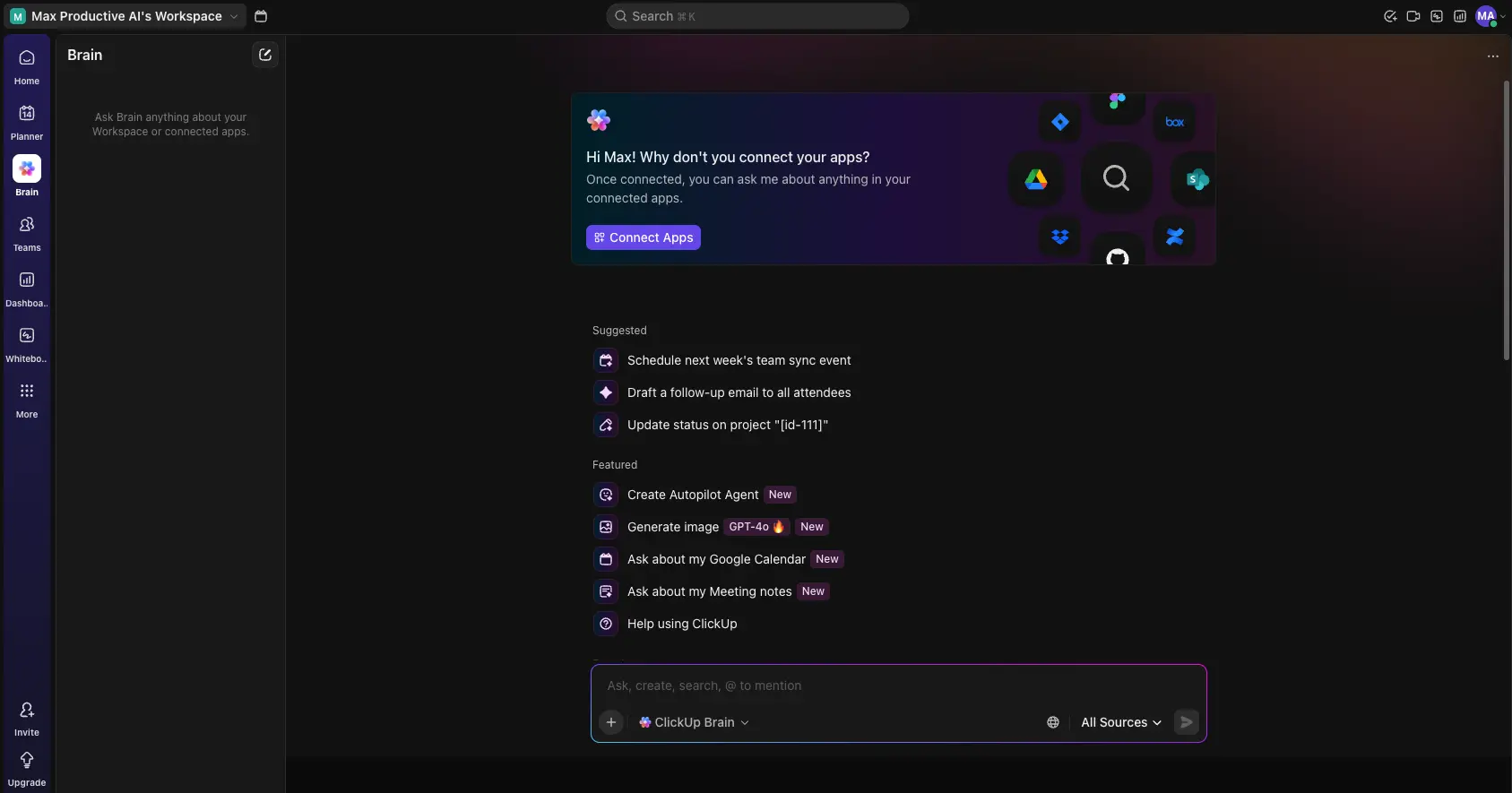Click the Box app icon

tap(1175, 122)
